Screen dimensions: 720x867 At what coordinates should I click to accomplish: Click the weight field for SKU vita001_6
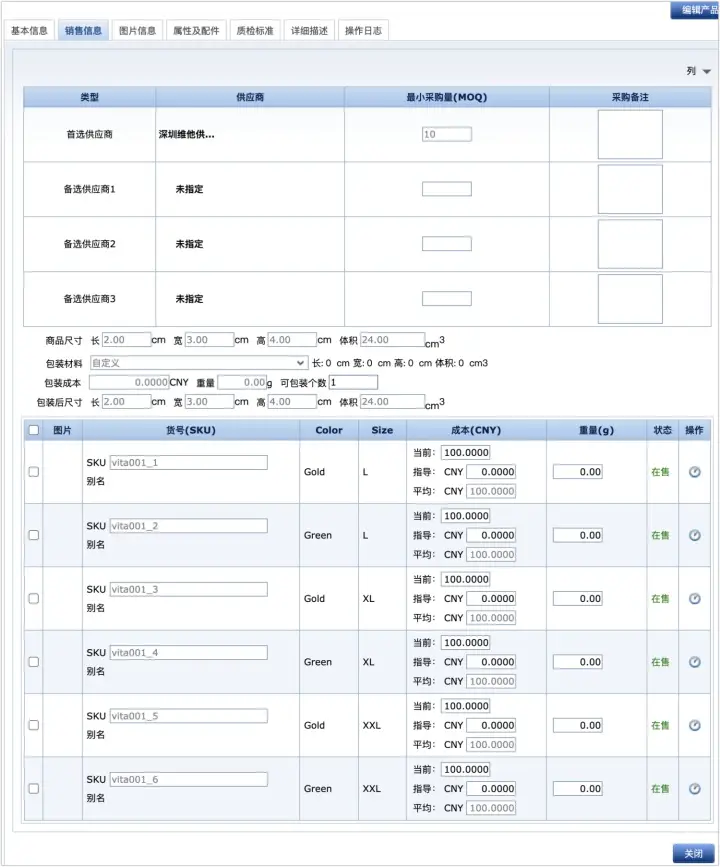(x=577, y=789)
